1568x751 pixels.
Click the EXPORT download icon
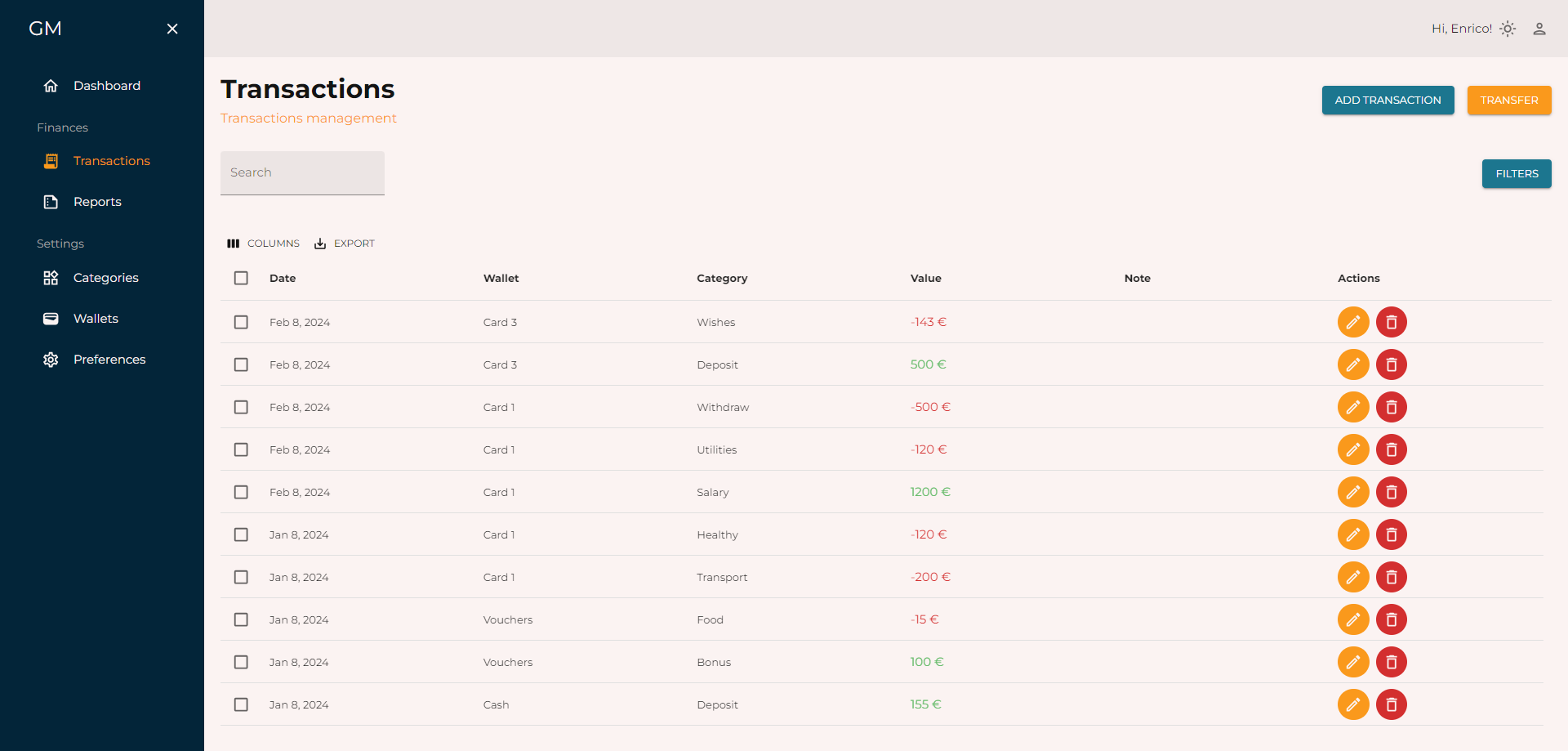(321, 243)
